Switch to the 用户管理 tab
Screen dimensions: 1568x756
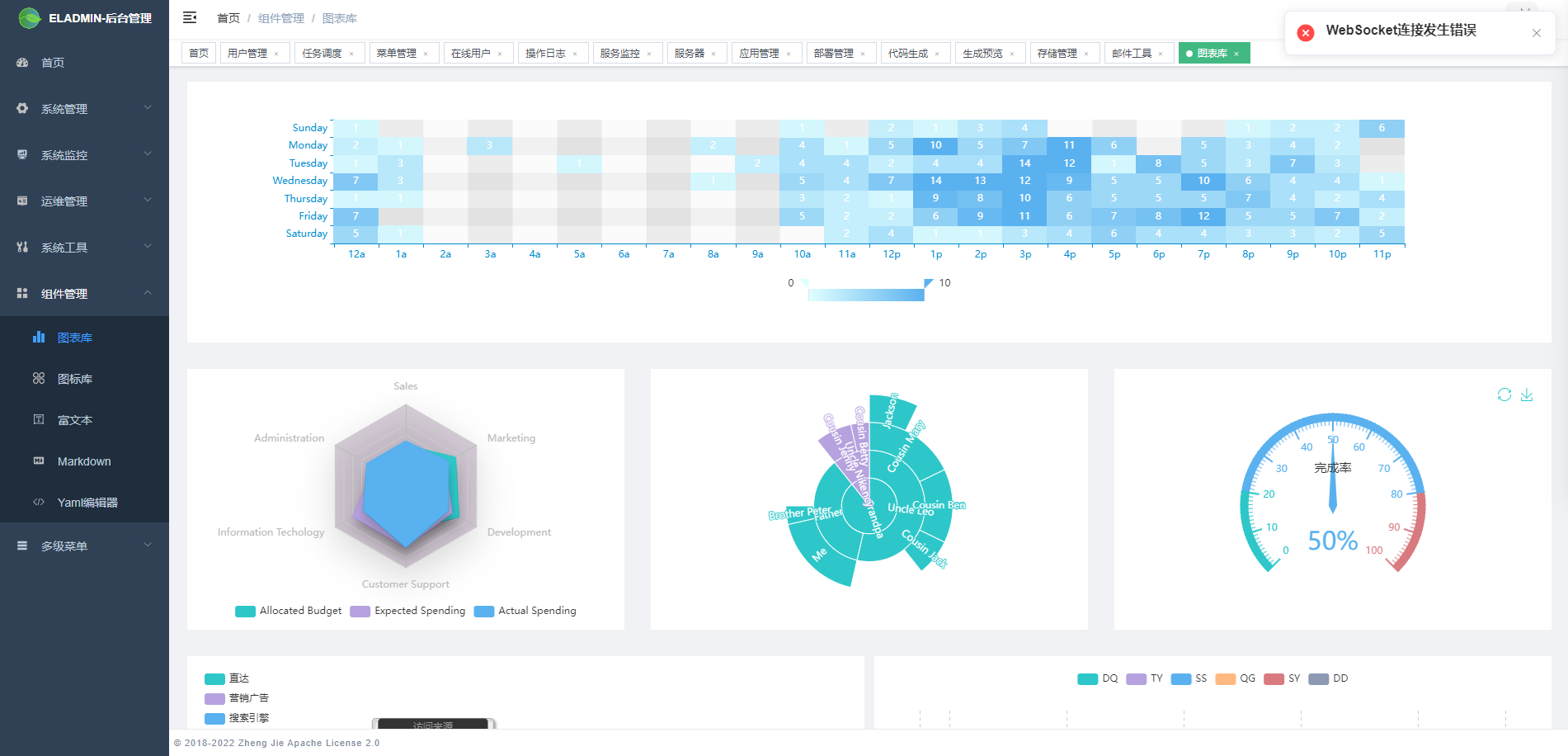(247, 52)
